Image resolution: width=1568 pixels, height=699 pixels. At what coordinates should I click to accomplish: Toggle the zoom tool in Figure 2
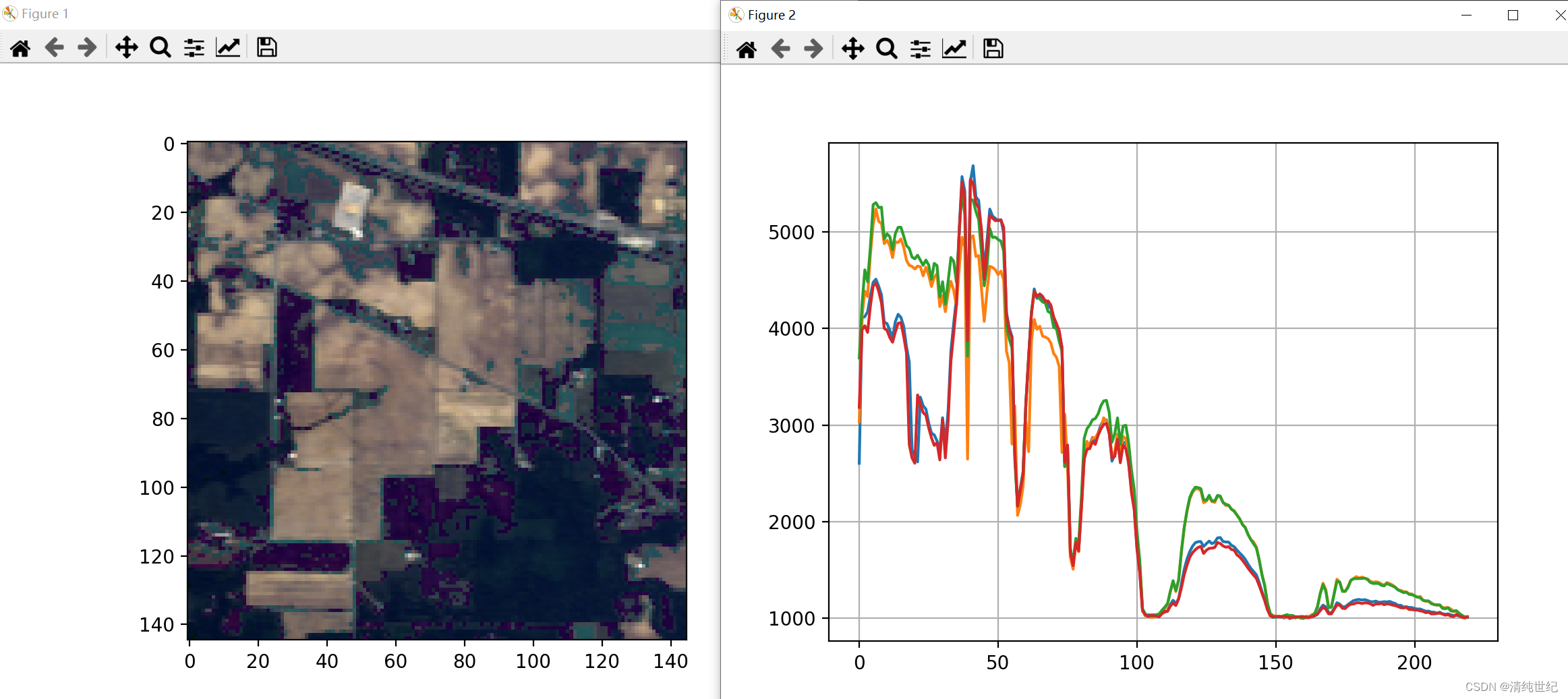[886, 49]
